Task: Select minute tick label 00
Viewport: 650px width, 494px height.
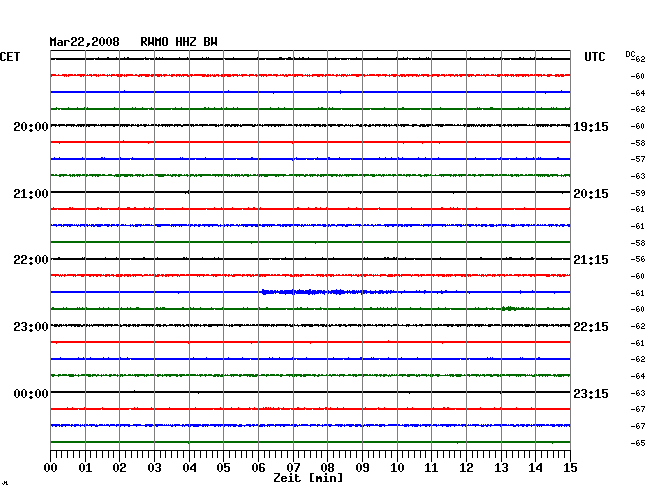Action: click(x=51, y=468)
